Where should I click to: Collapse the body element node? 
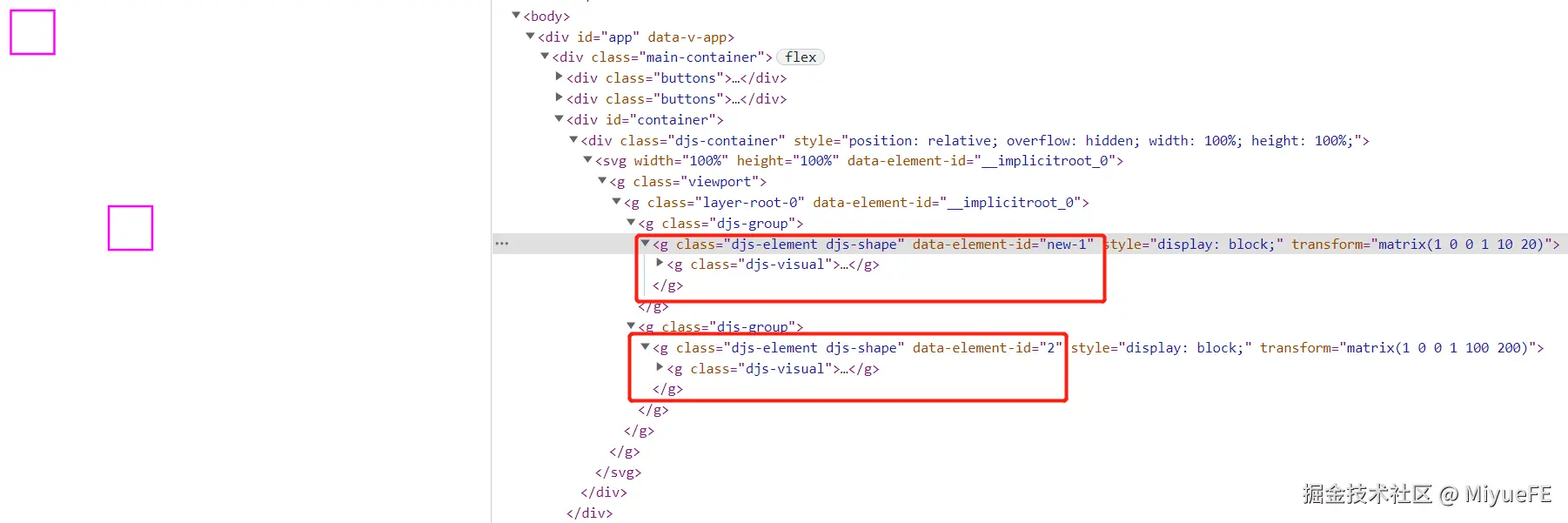click(x=516, y=16)
